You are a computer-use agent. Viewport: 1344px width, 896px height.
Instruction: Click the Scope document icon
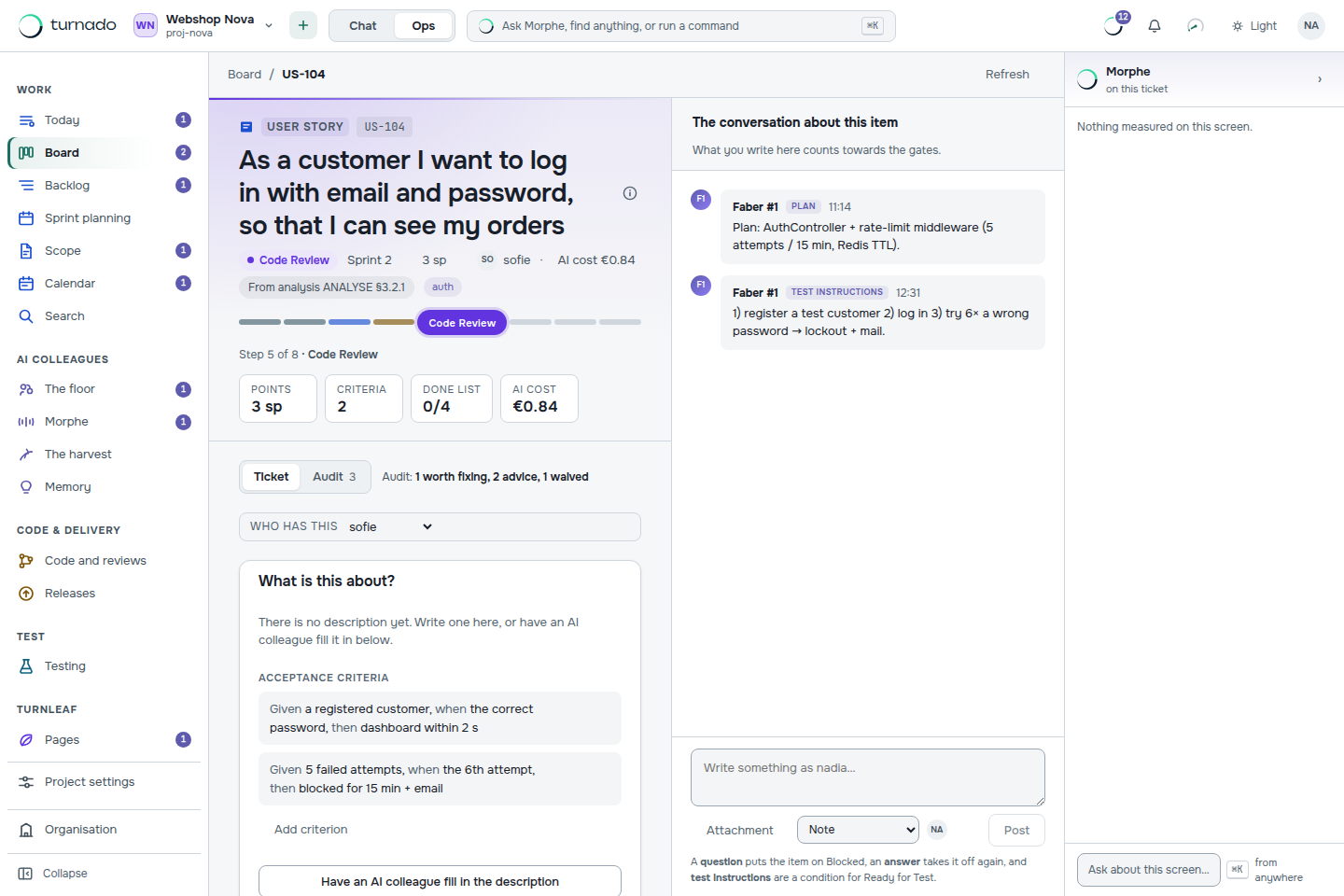pos(26,251)
